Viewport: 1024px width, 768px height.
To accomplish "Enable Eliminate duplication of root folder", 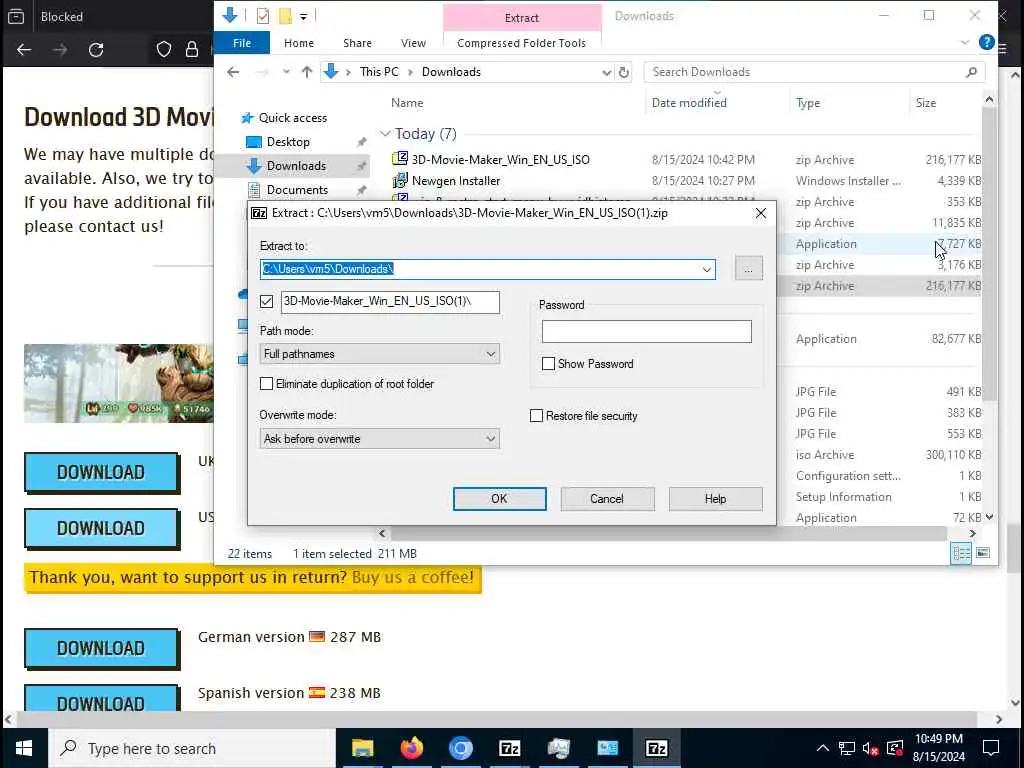I will coord(266,383).
